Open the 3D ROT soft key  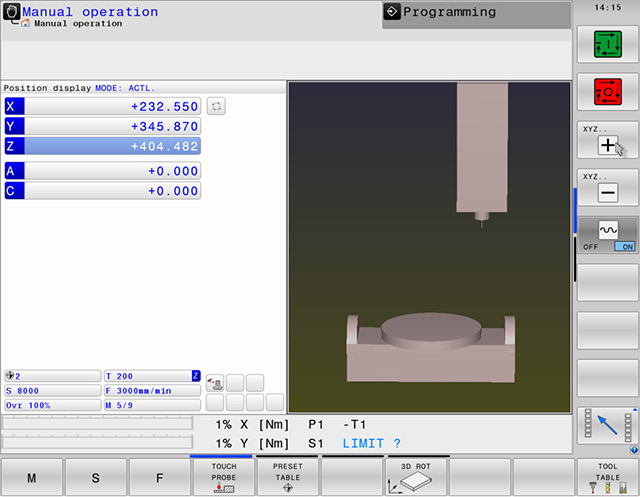[x=415, y=478]
